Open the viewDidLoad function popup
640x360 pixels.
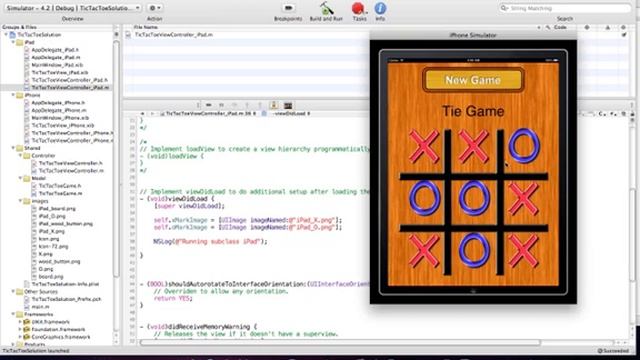coord(291,113)
